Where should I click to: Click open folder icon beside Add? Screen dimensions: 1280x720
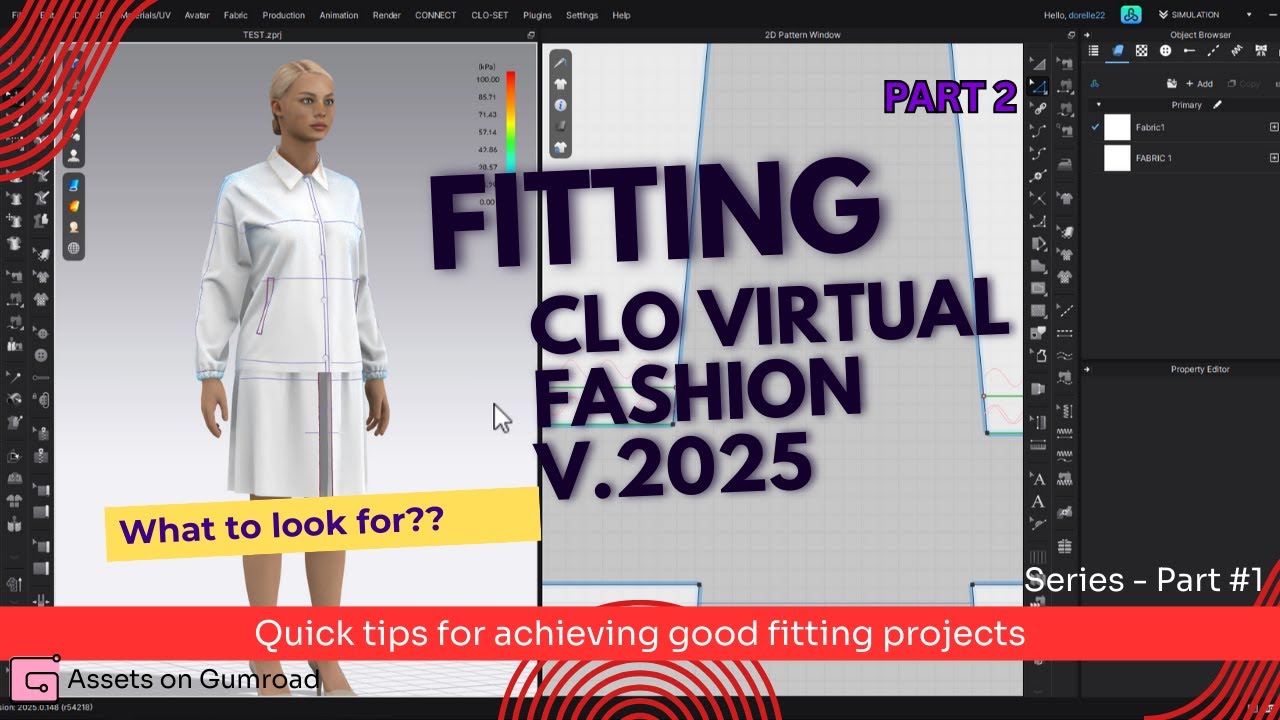[1171, 84]
